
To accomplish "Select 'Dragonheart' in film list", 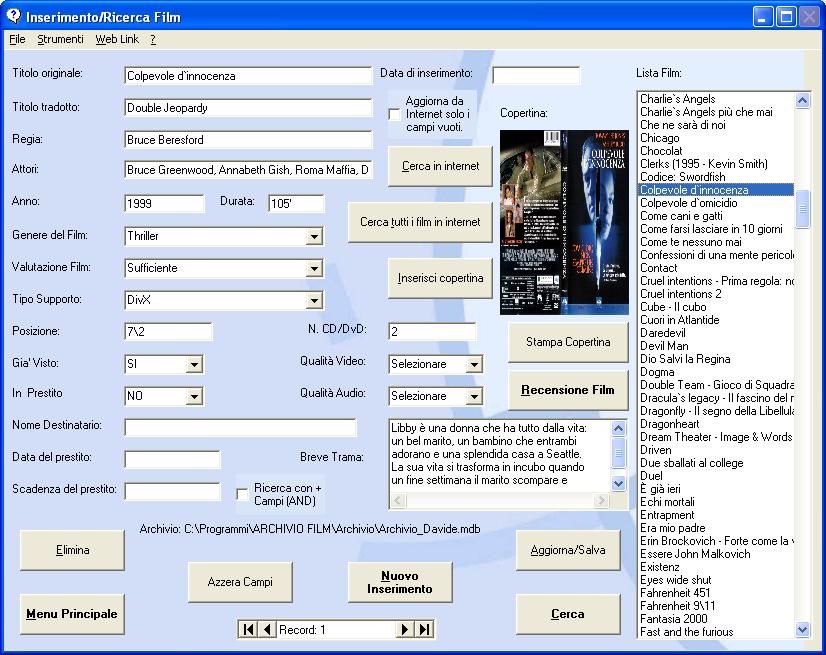I will pos(670,424).
